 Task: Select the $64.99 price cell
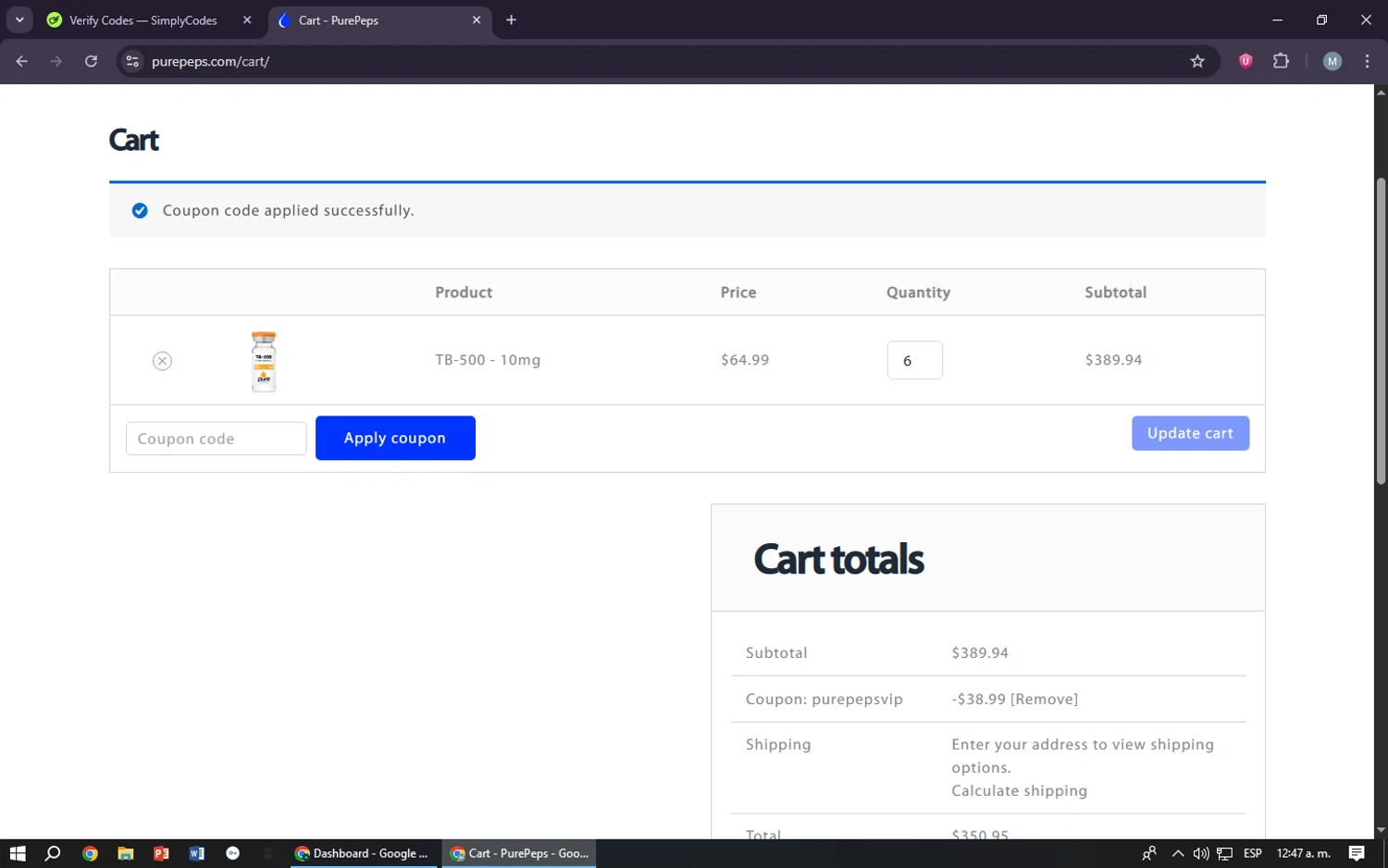pyautogui.click(x=745, y=360)
